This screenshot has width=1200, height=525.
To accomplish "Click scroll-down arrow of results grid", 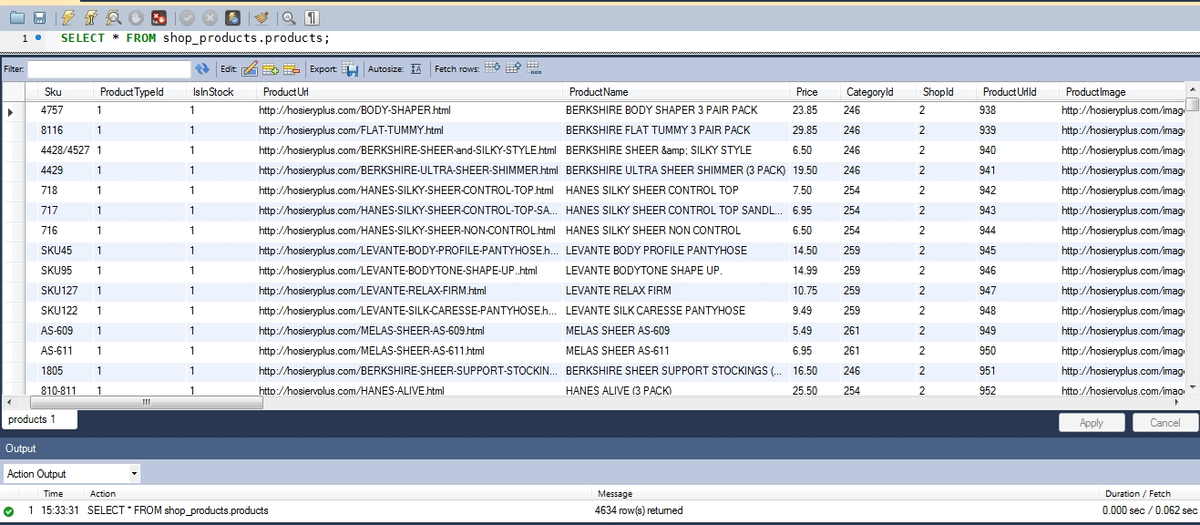I will click(x=1192, y=387).
